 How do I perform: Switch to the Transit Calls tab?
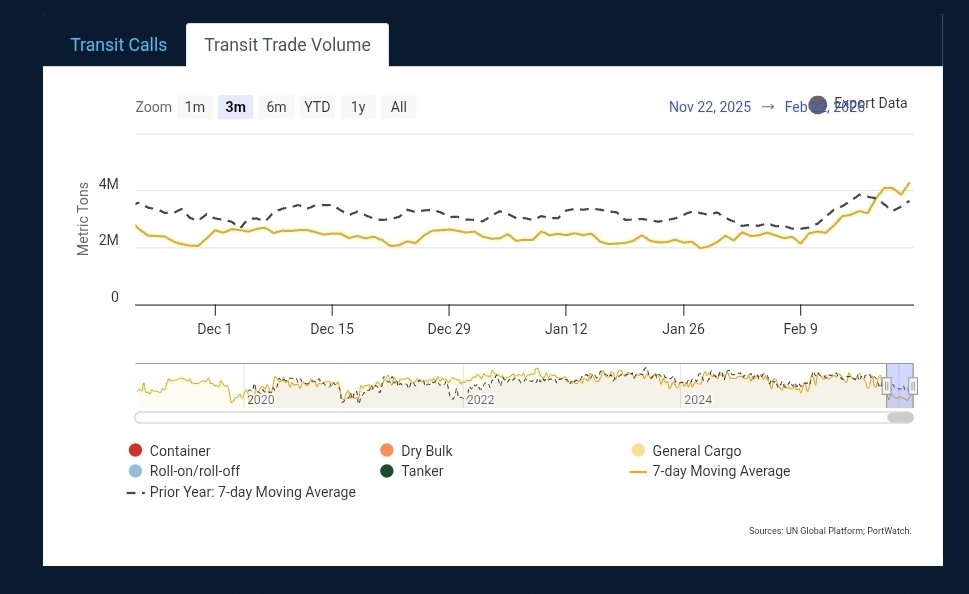tap(119, 45)
